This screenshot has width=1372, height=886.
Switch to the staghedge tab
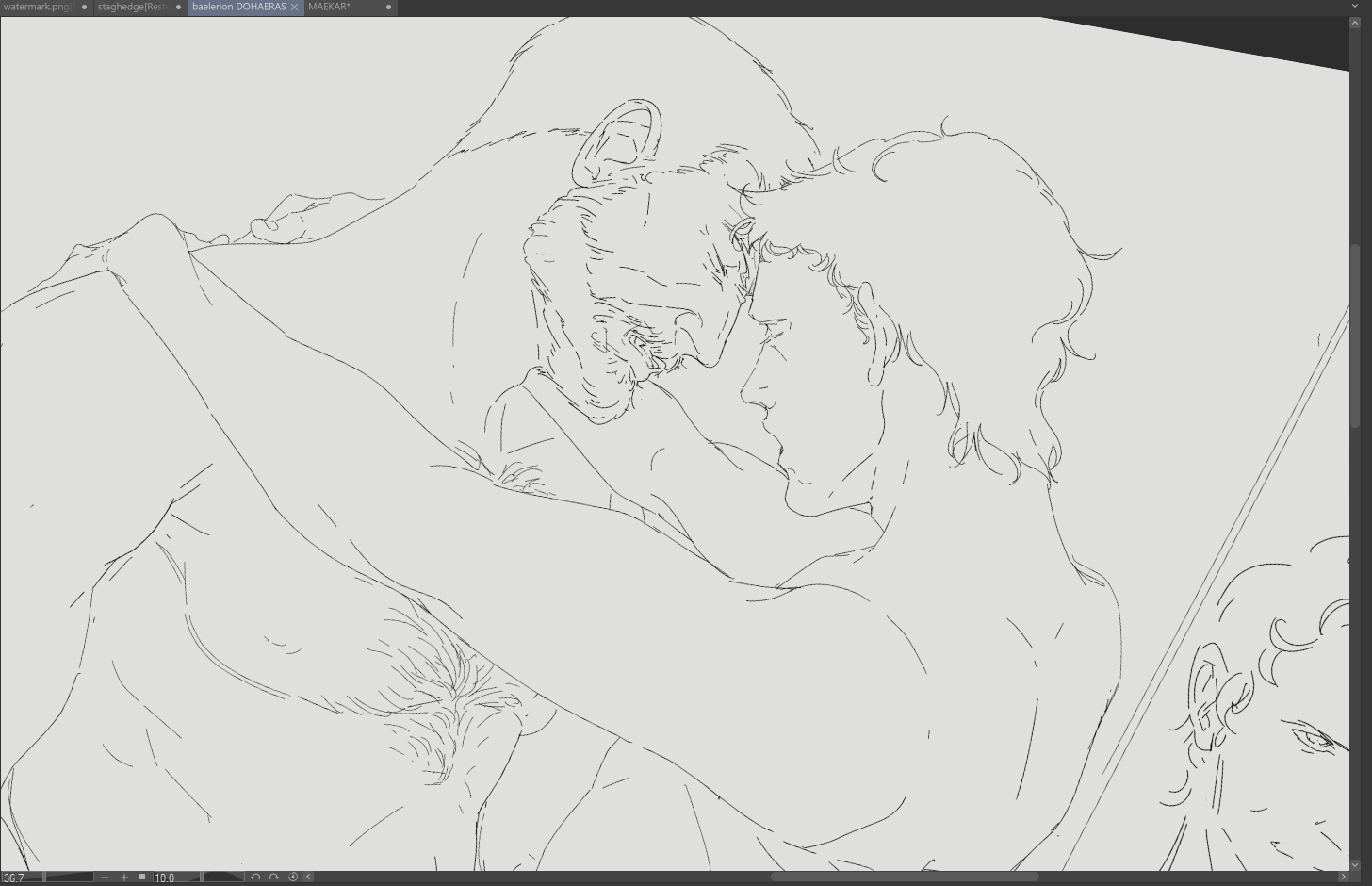coord(133,7)
